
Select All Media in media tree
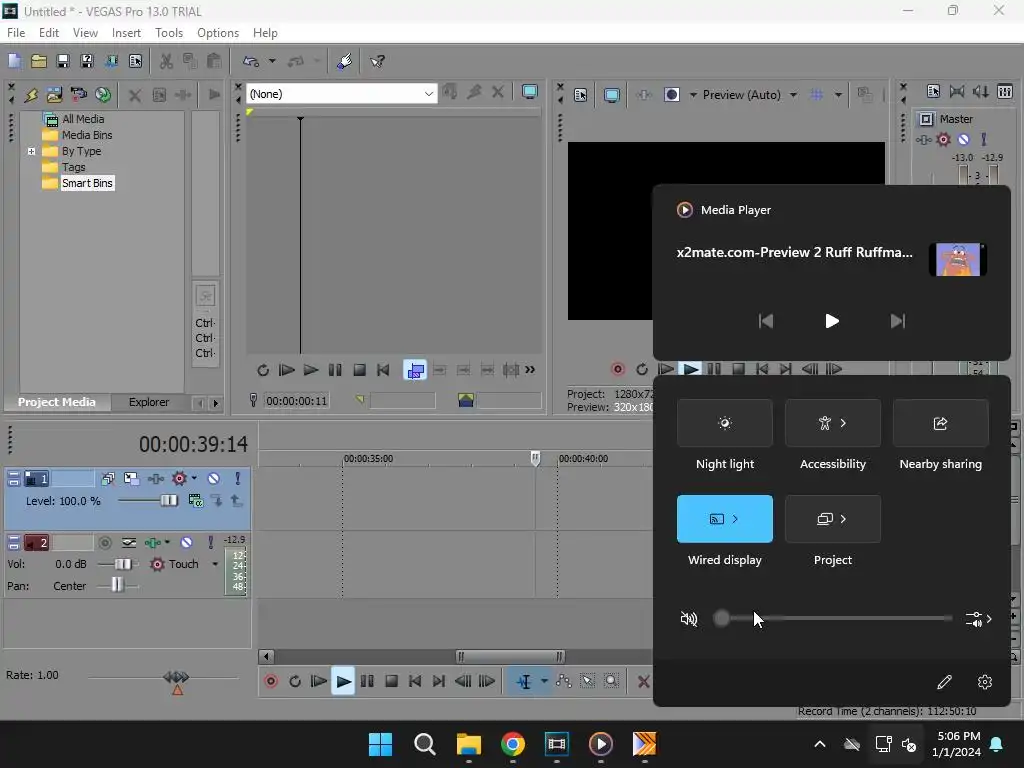click(83, 119)
